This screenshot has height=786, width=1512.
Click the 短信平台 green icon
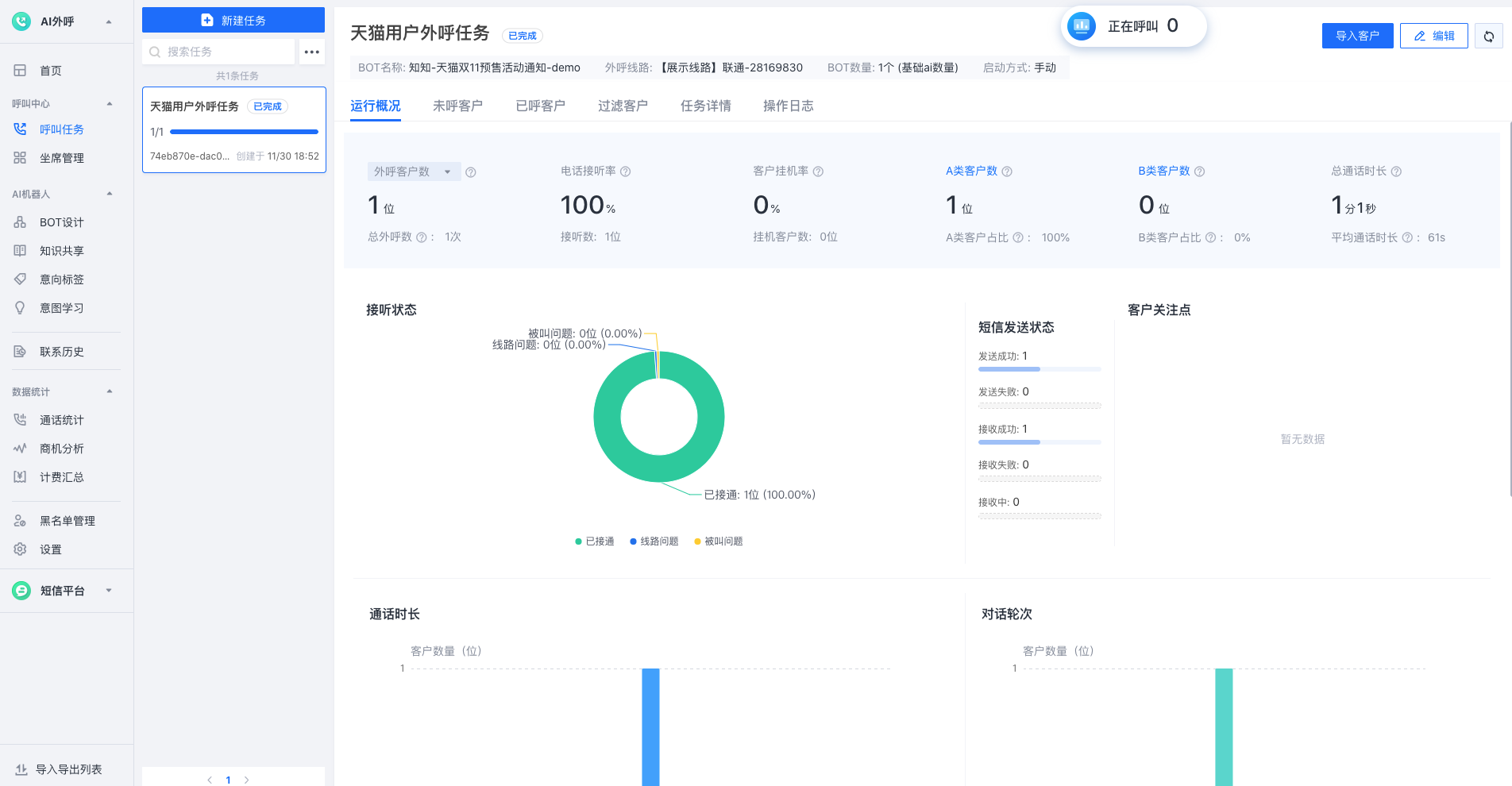tap(21, 591)
